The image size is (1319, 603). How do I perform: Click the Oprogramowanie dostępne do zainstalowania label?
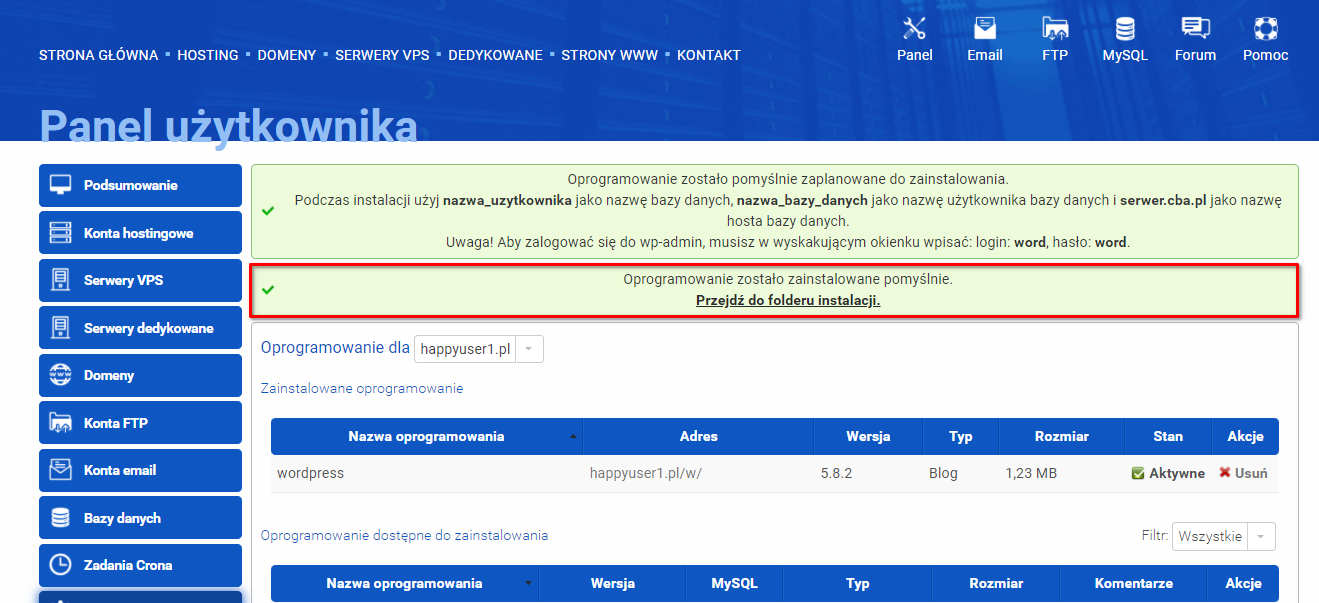[x=404, y=535]
